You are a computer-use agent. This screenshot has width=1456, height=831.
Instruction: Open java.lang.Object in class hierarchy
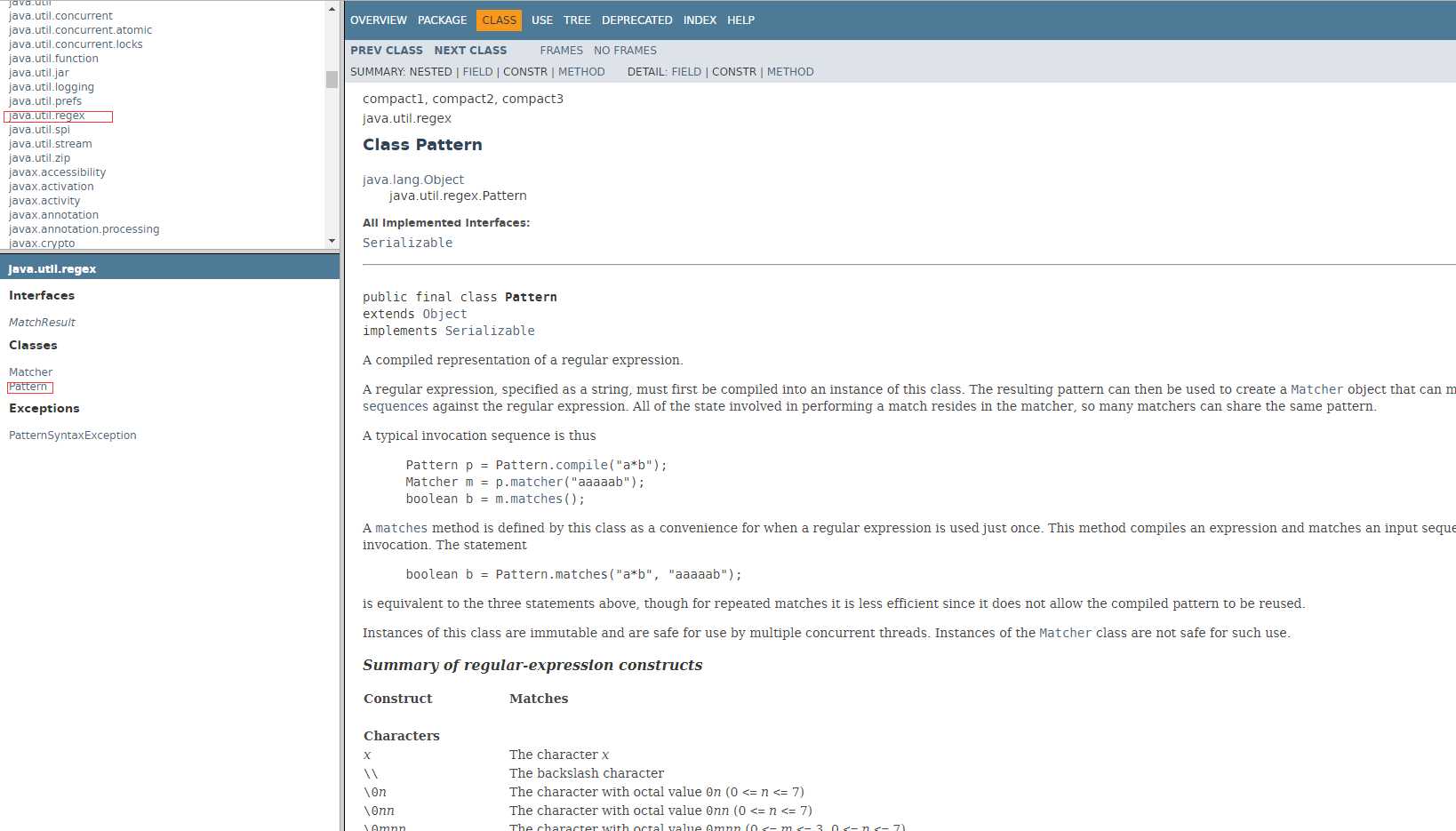click(413, 180)
